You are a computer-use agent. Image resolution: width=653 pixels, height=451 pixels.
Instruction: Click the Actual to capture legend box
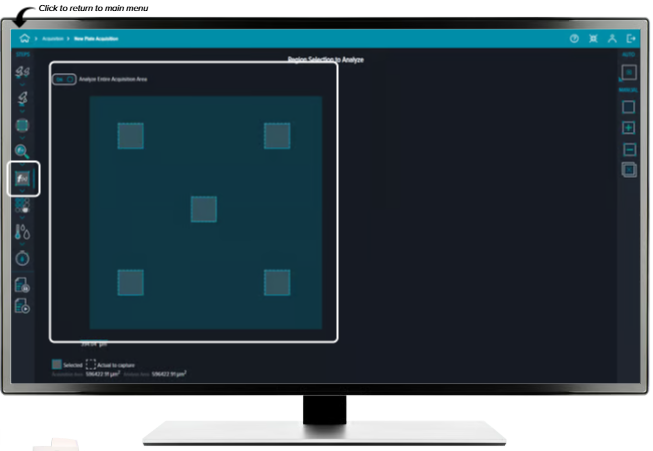[91, 364]
